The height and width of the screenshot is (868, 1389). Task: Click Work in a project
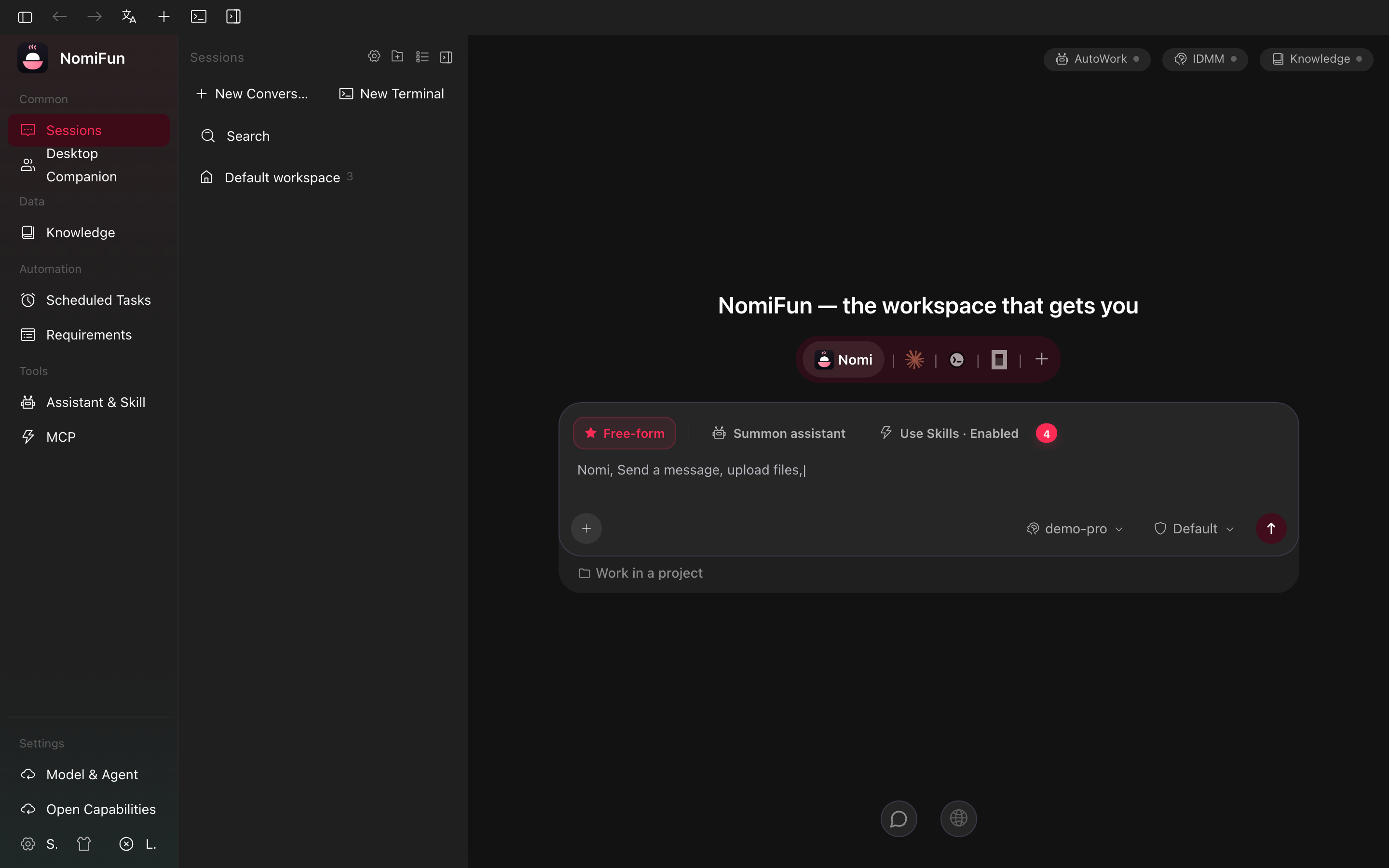tap(640, 573)
